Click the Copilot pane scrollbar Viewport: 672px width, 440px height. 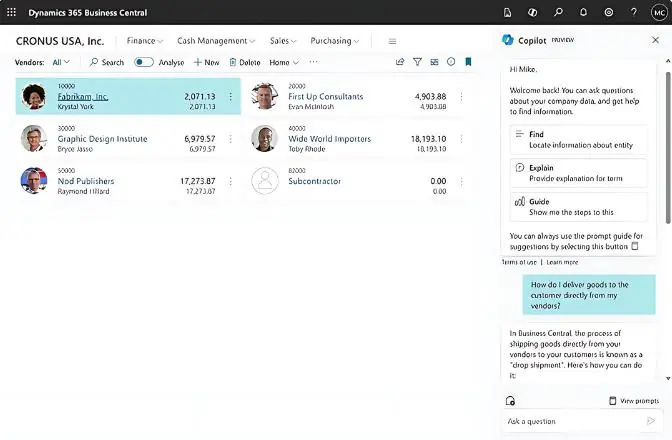tap(668, 147)
